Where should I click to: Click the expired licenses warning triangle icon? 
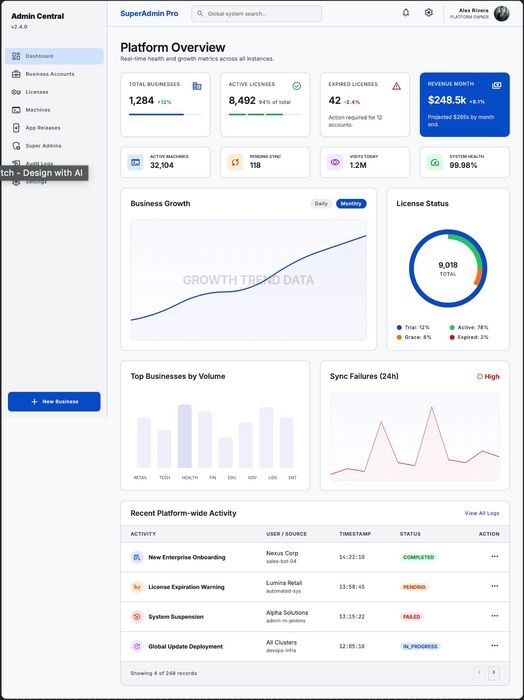[x=396, y=86]
